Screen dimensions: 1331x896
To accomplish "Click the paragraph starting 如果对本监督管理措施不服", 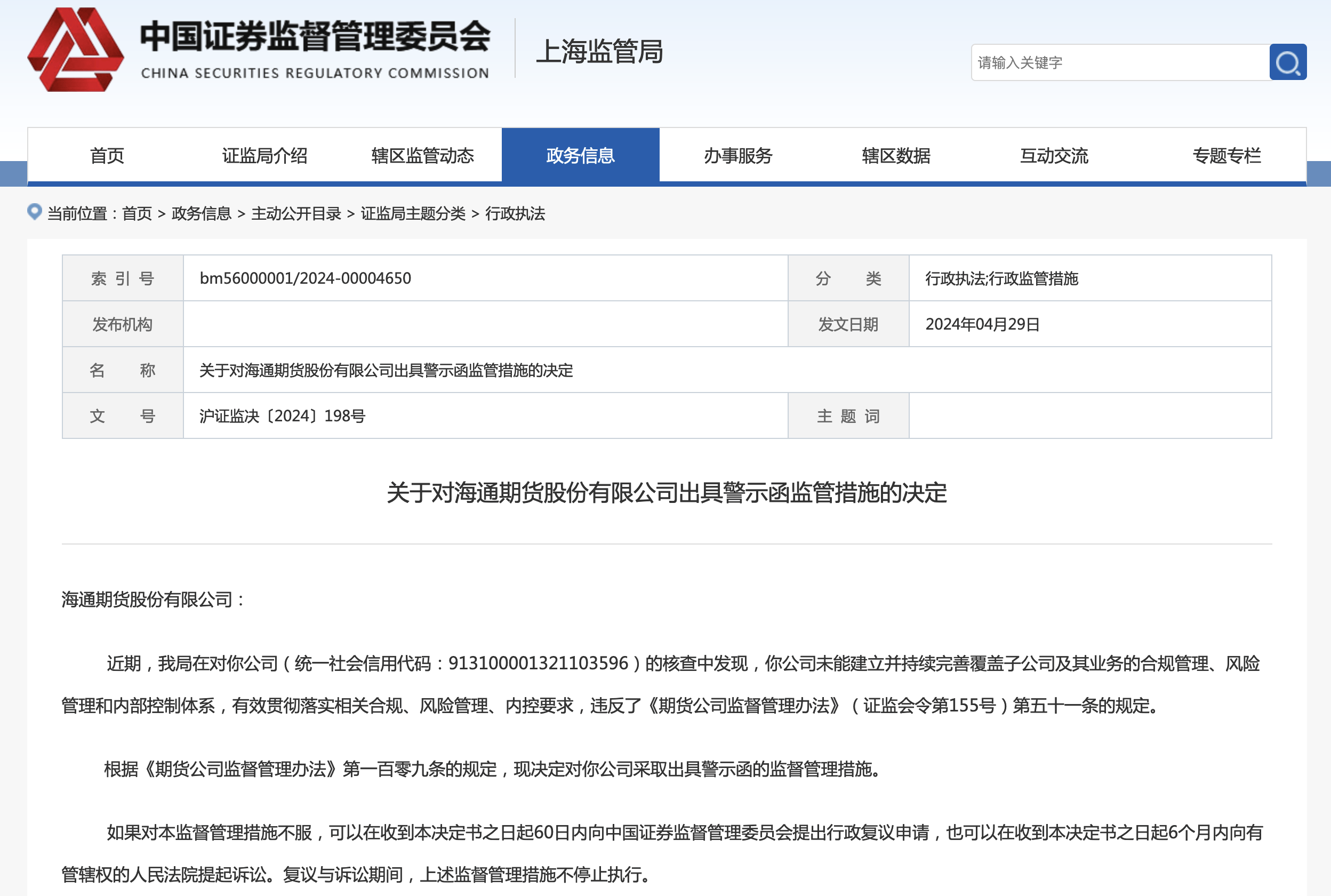I will pyautogui.click(x=662, y=853).
